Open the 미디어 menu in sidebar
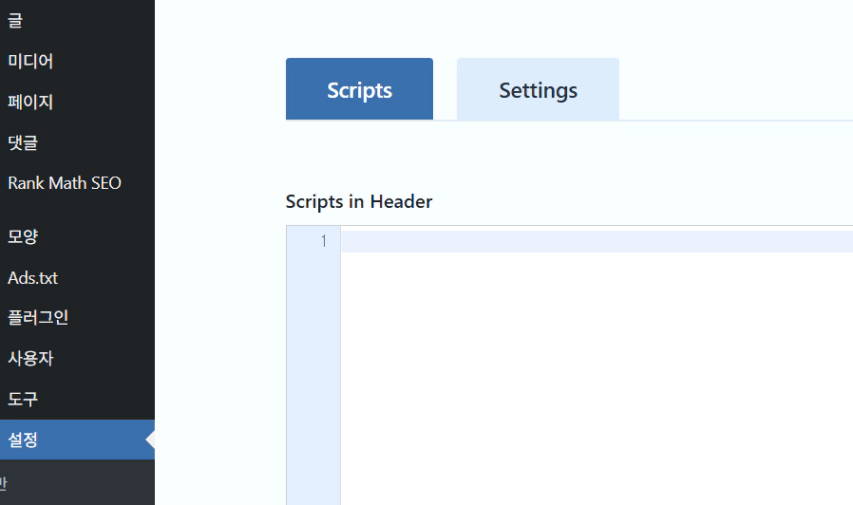 30,61
